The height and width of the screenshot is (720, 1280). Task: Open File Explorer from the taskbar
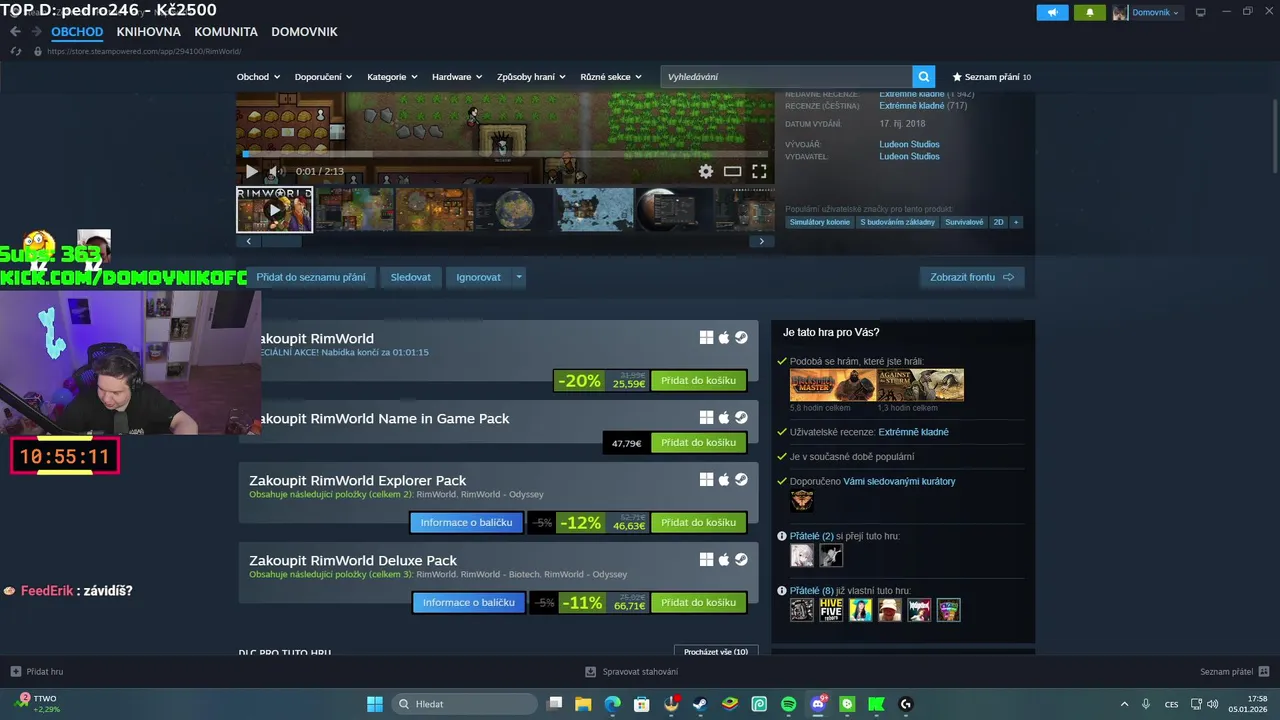[583, 704]
